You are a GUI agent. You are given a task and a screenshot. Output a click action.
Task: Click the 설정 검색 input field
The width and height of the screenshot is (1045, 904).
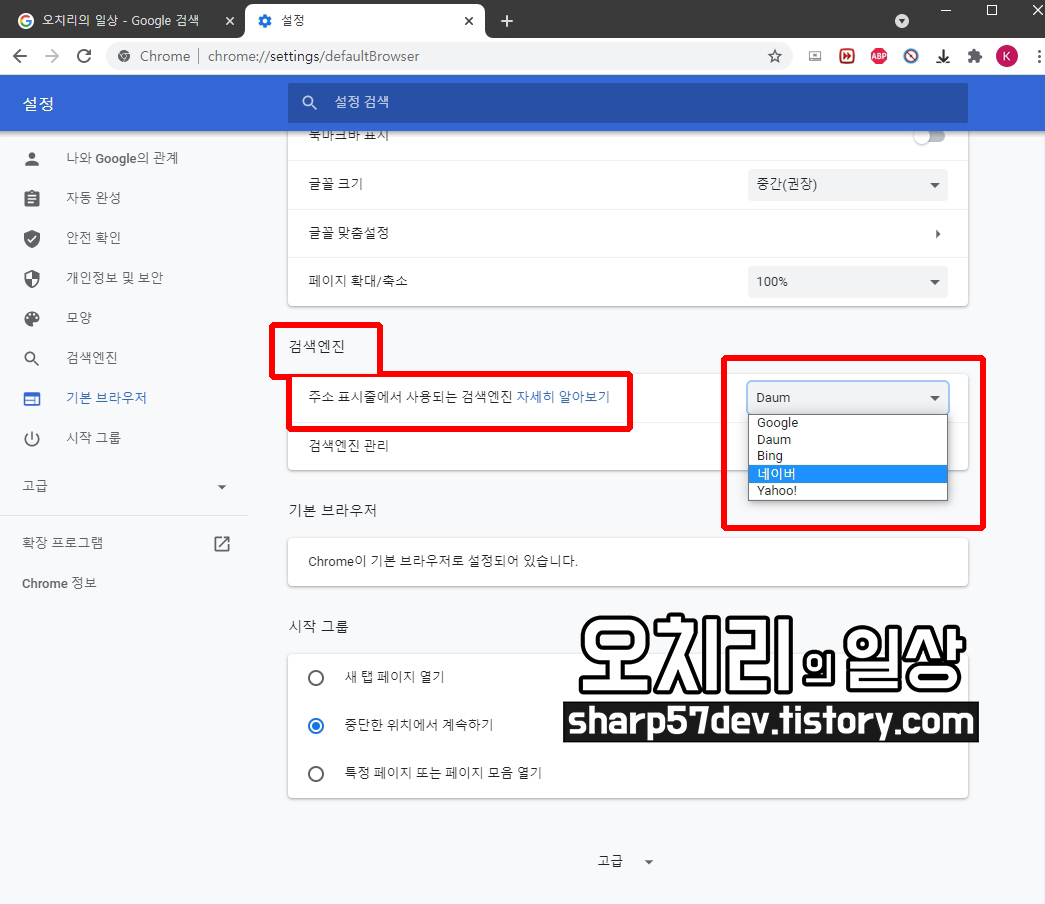point(628,103)
